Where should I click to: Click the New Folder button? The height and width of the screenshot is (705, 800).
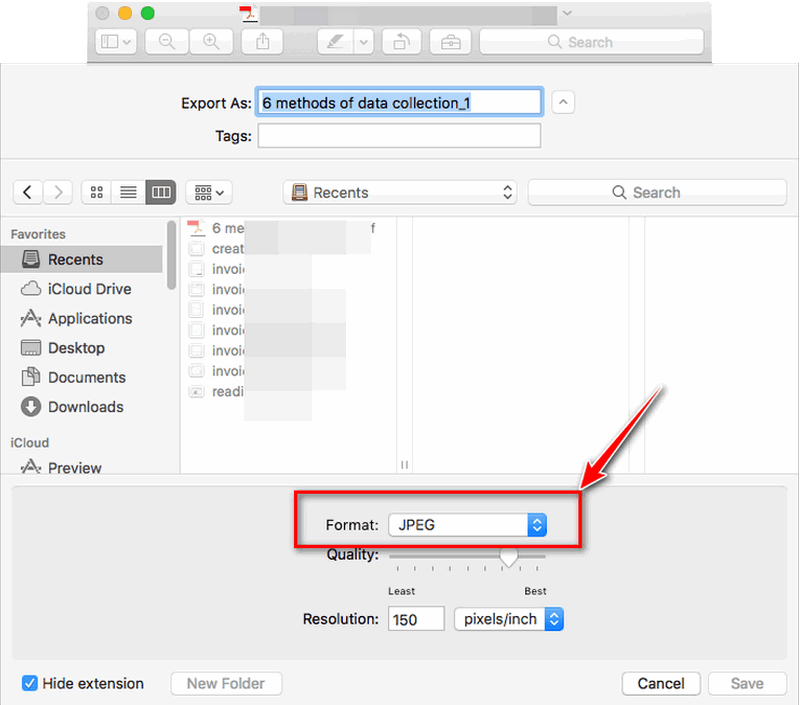coord(226,683)
